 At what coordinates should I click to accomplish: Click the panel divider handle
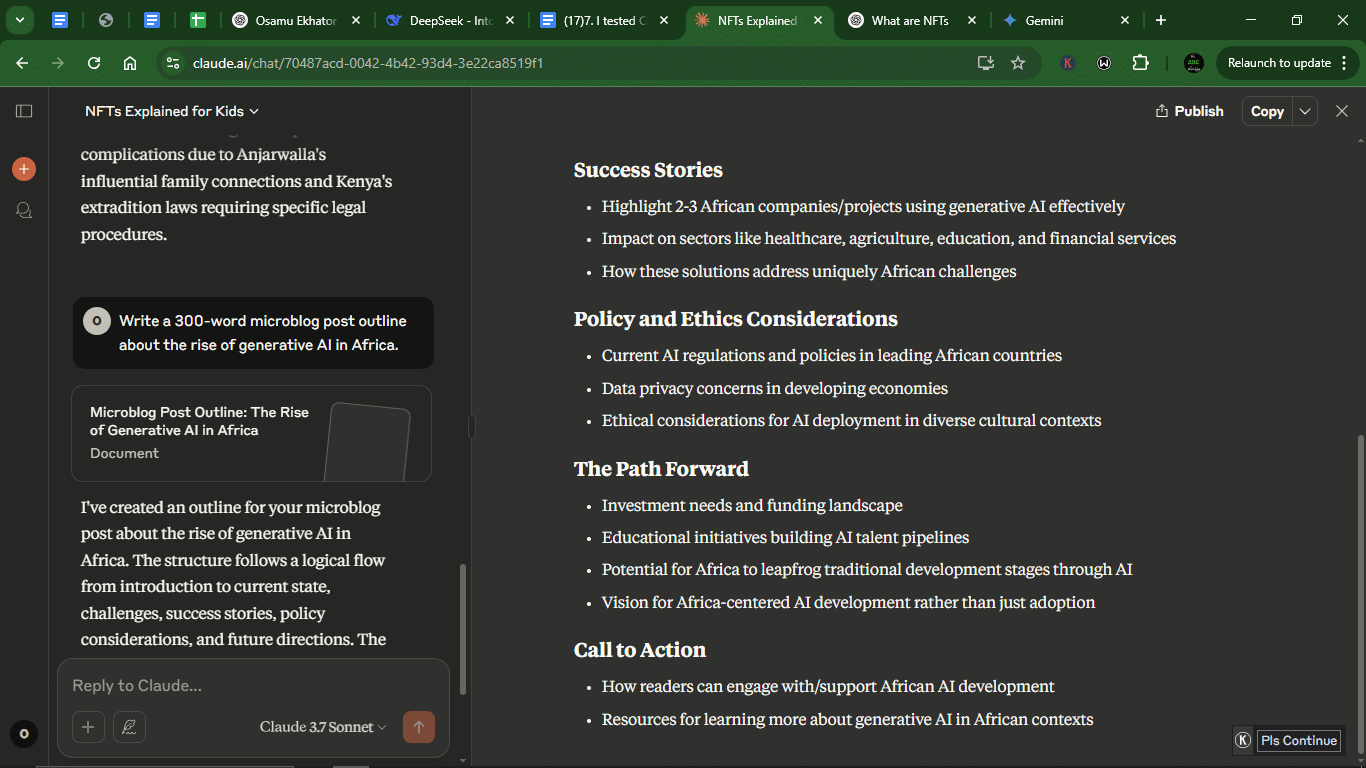(x=471, y=427)
